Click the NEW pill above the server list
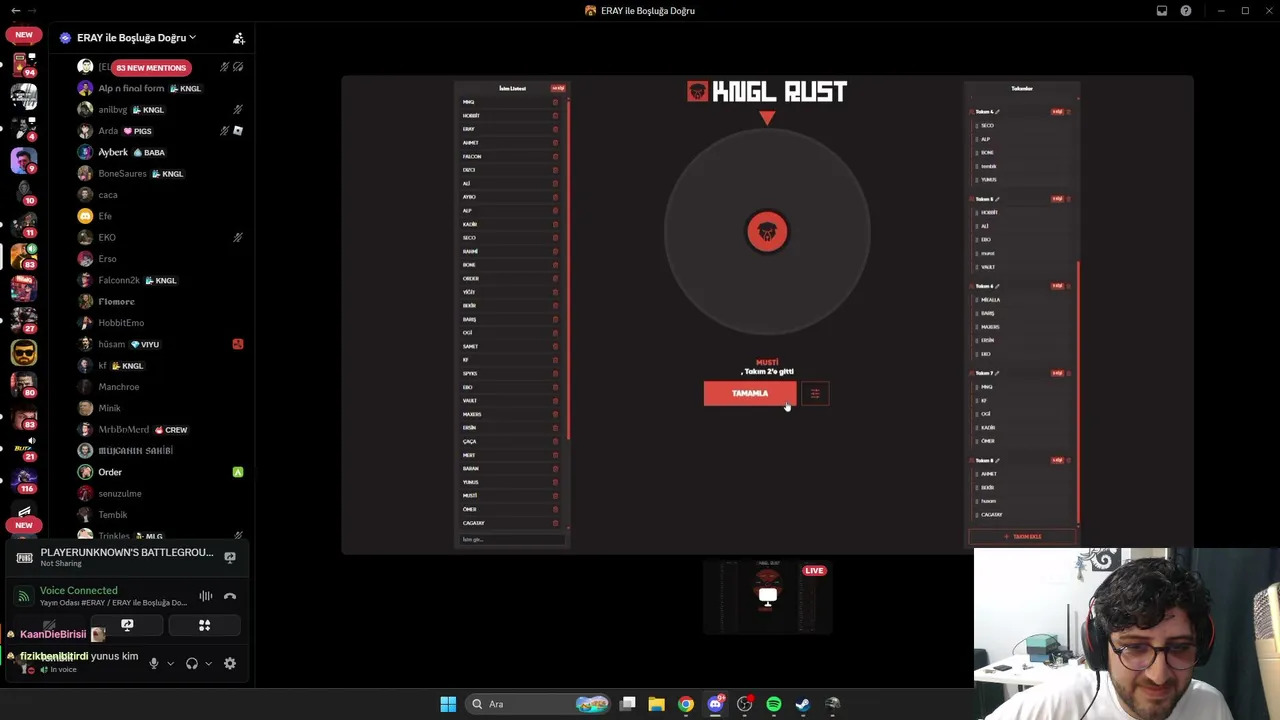The image size is (1280, 720). pyautogui.click(x=24, y=34)
